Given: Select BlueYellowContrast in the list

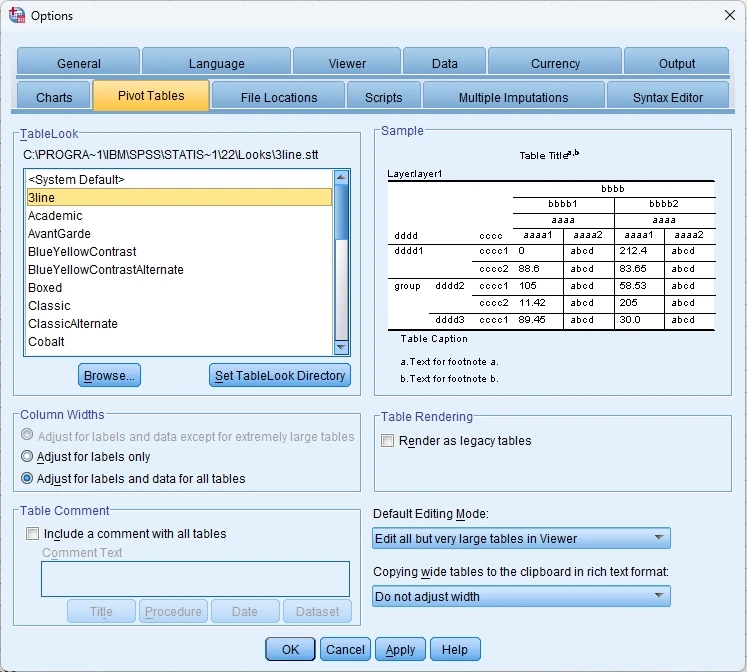Looking at the screenshot, I should click(x=180, y=251).
